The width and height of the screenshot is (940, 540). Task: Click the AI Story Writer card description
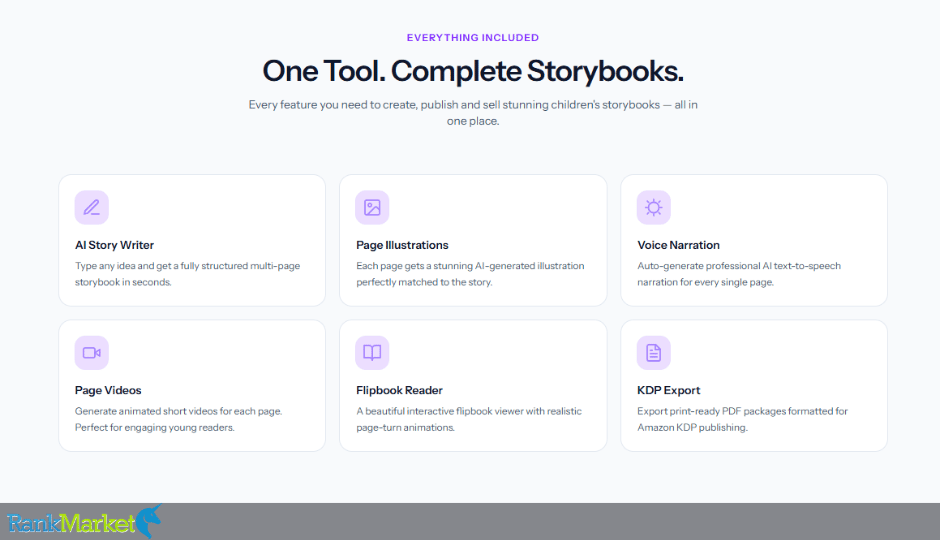[188, 274]
